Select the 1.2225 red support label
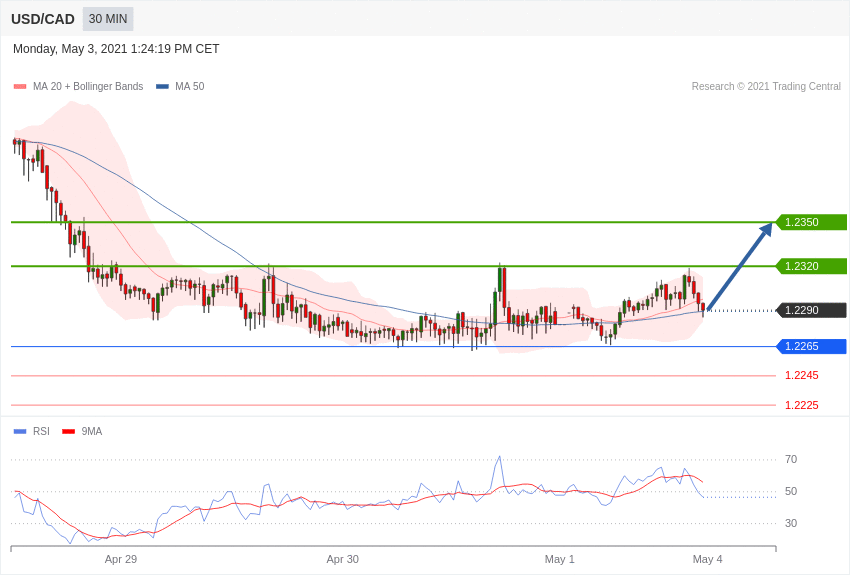 [x=801, y=405]
